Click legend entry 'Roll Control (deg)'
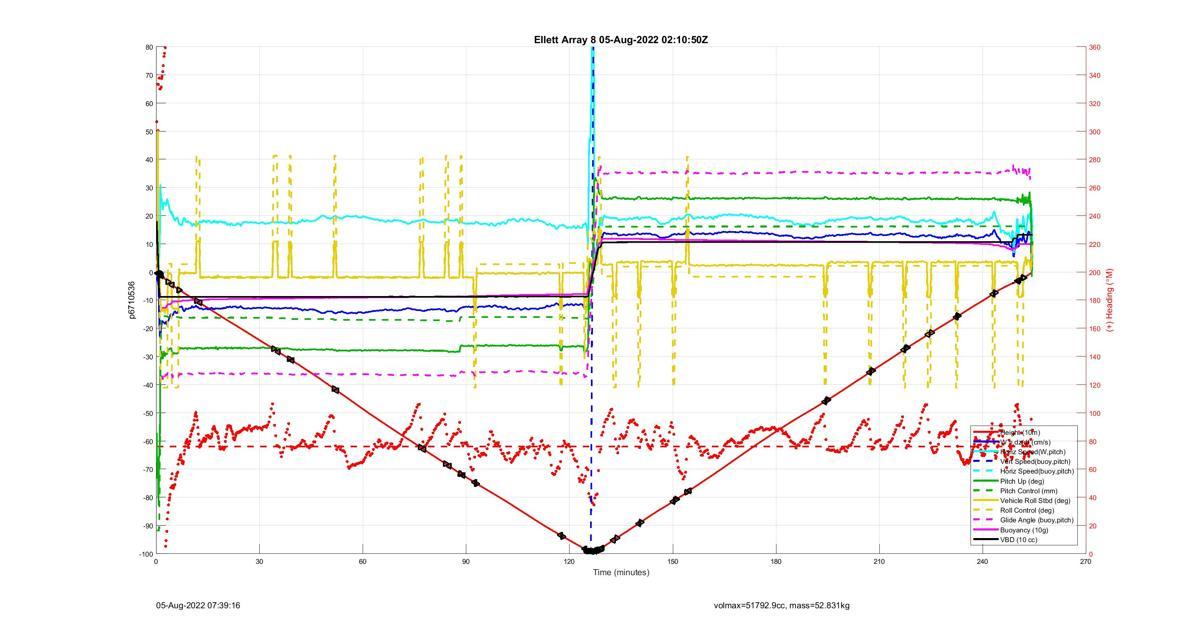Image resolution: width=1200 pixels, height=622 pixels. pyautogui.click(x=1027, y=510)
